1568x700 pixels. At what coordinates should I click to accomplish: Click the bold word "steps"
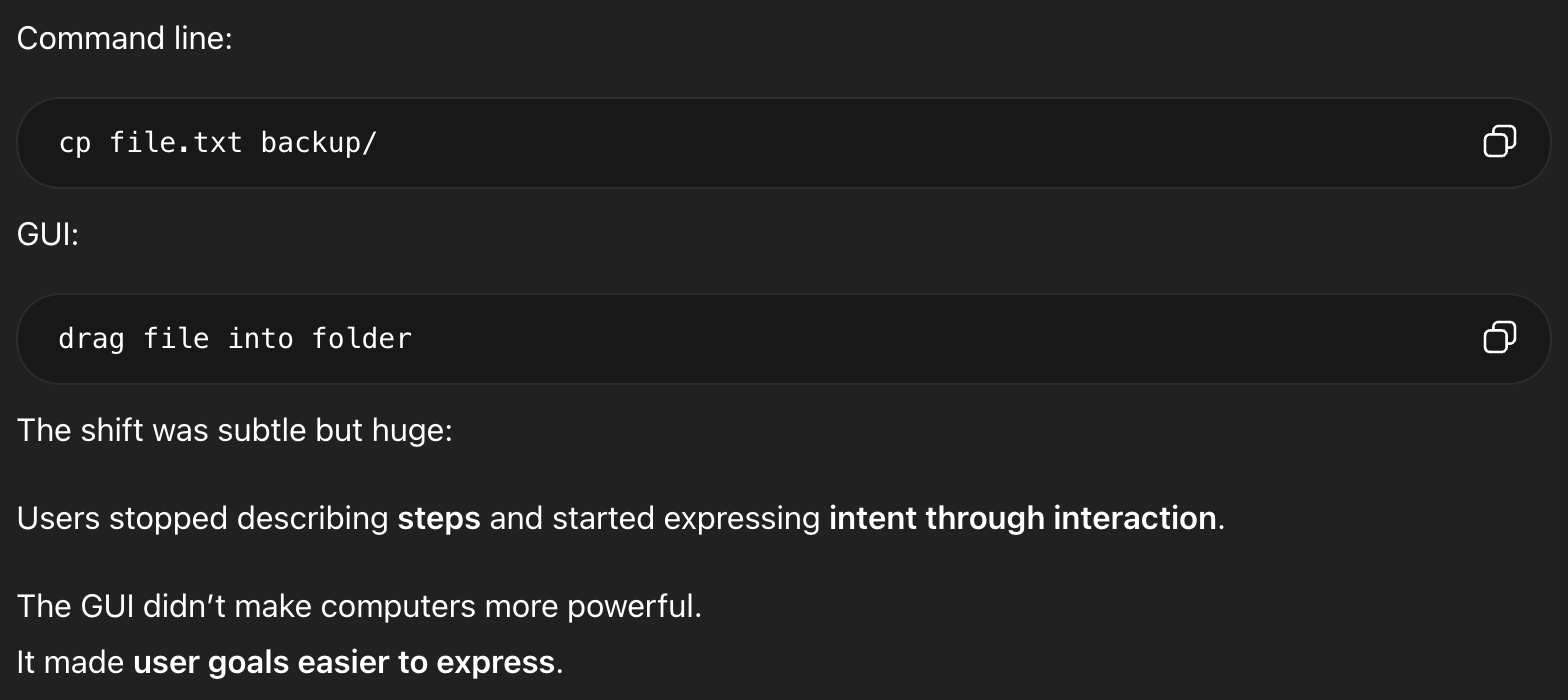pos(439,518)
